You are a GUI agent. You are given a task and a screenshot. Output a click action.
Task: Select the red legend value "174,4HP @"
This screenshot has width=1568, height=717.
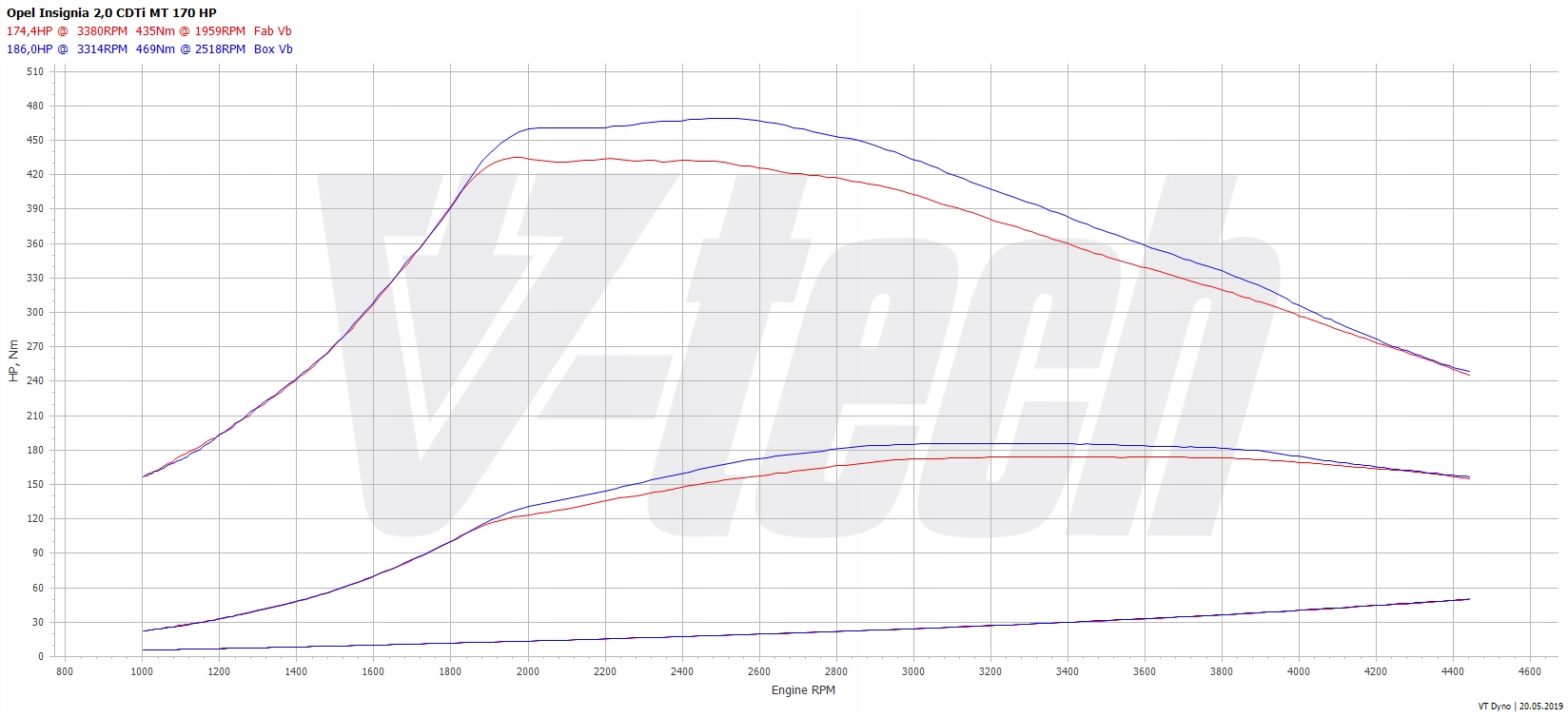(37, 30)
